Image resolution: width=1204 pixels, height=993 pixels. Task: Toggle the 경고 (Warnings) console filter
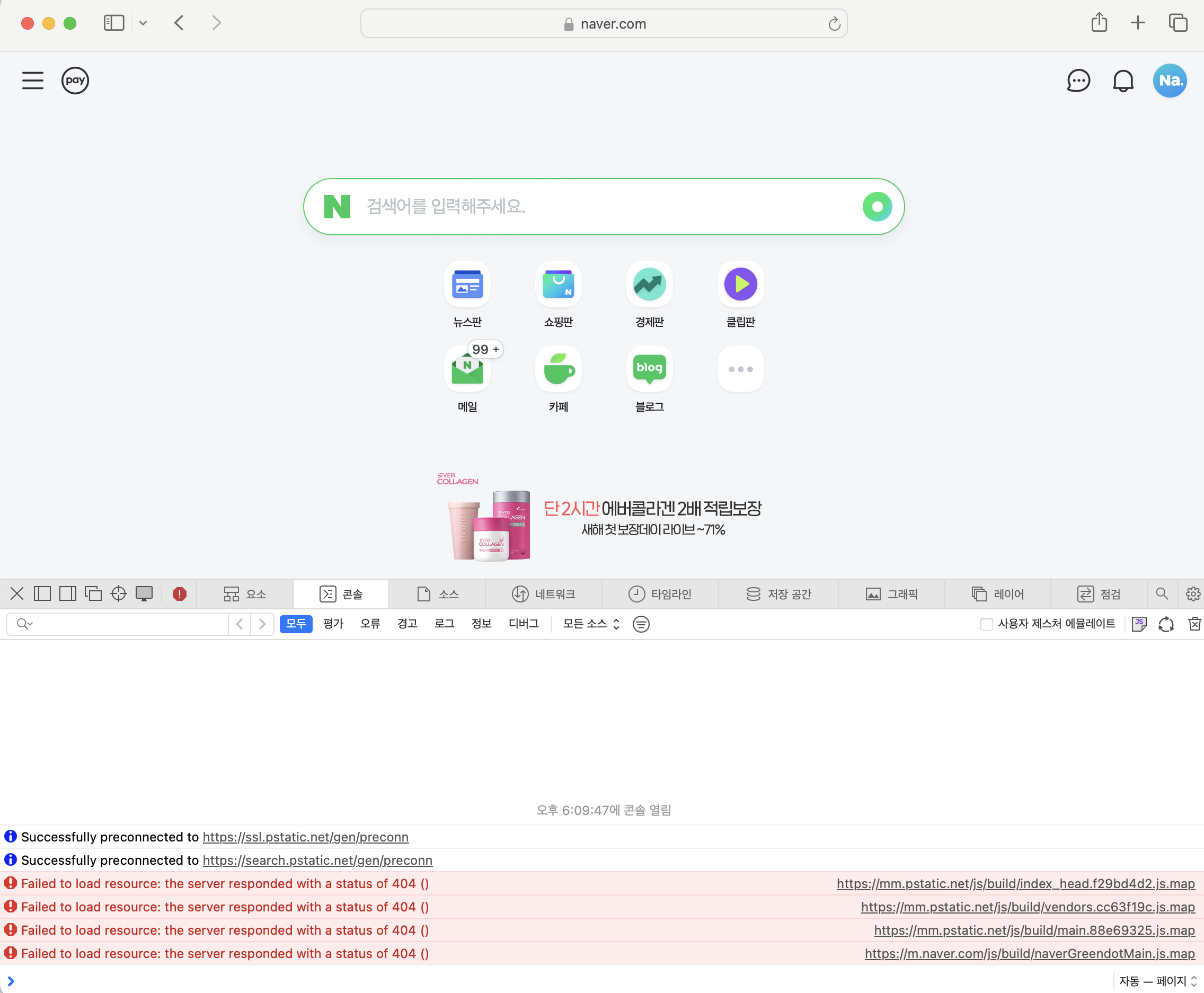[x=407, y=624]
